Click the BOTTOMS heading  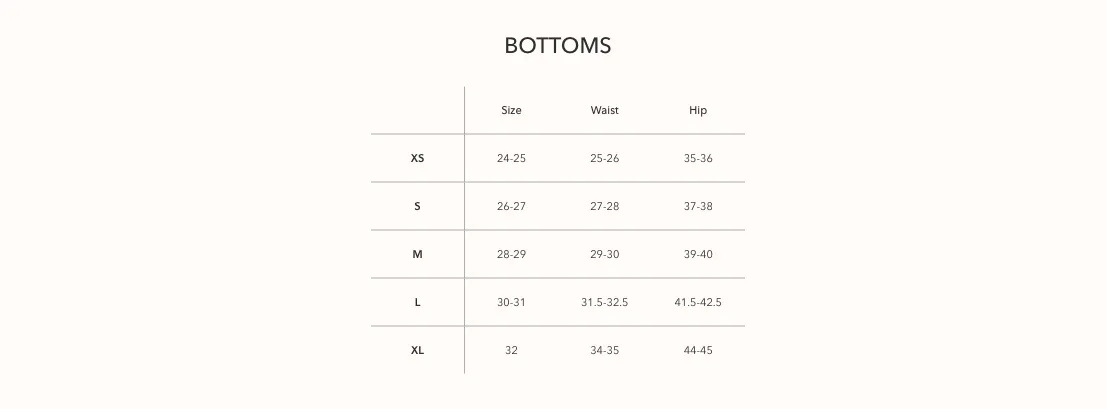[x=558, y=46]
